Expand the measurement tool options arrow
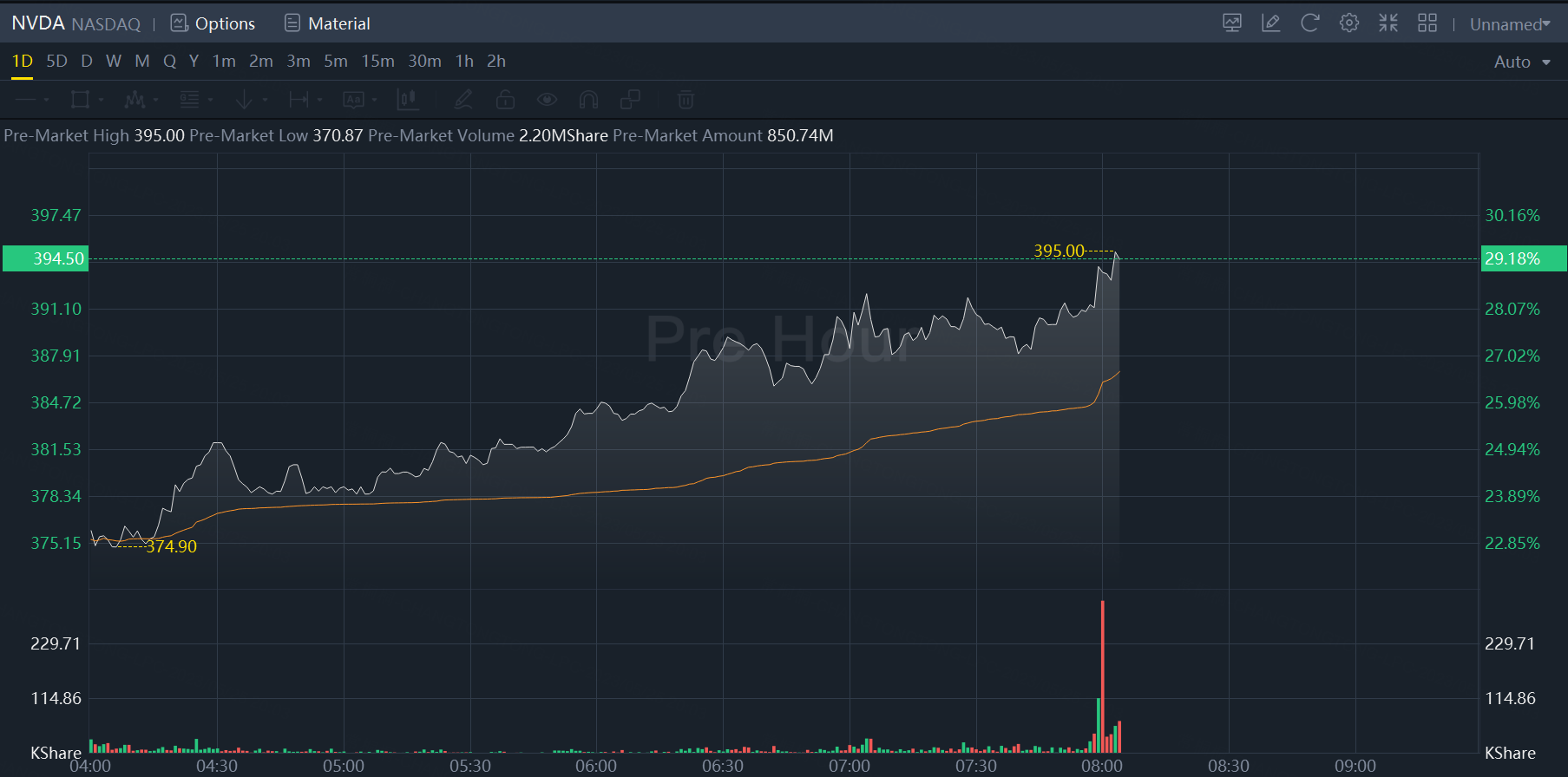 click(319, 101)
